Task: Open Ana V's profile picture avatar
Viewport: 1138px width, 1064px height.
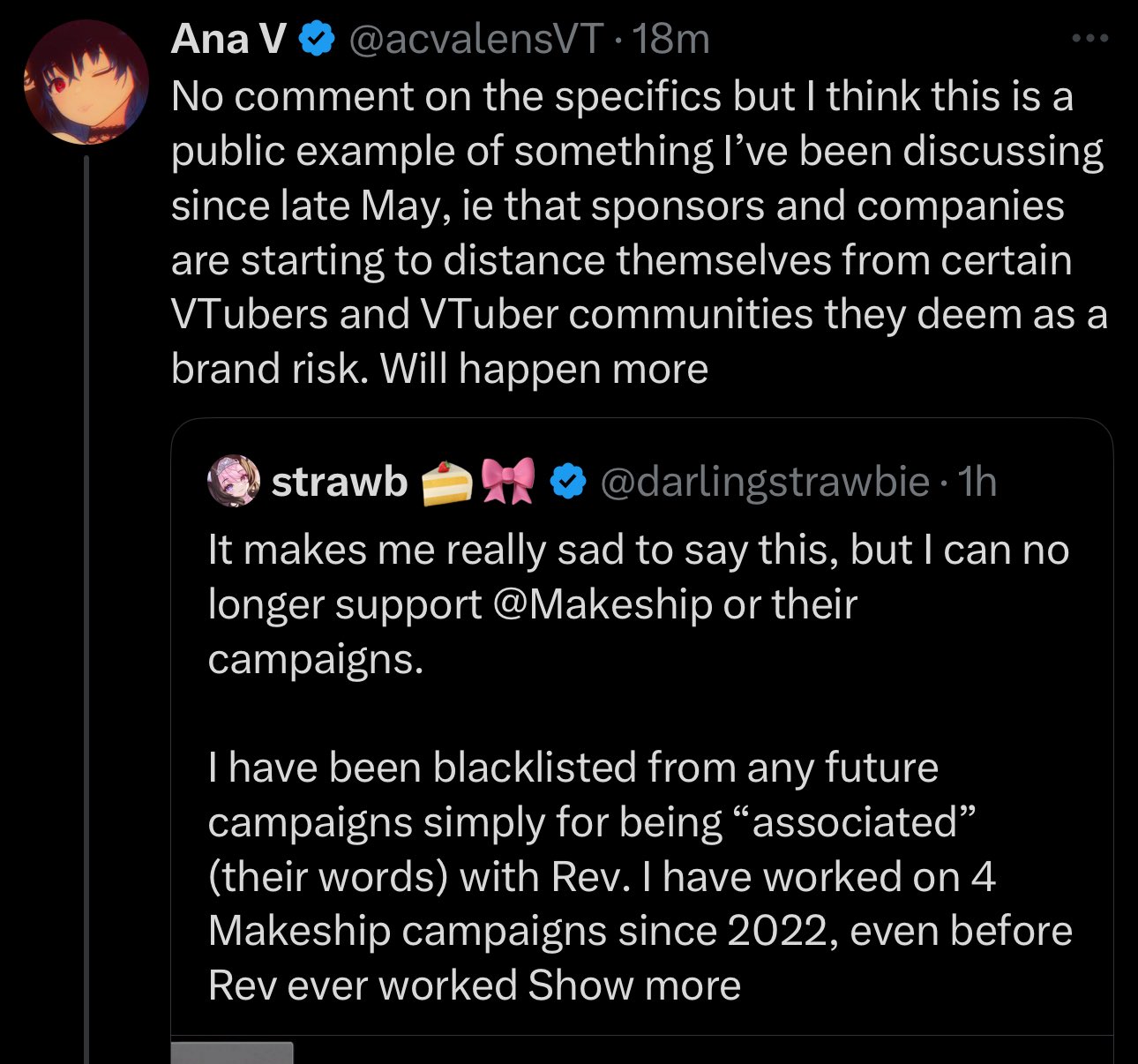Action: tap(85, 82)
